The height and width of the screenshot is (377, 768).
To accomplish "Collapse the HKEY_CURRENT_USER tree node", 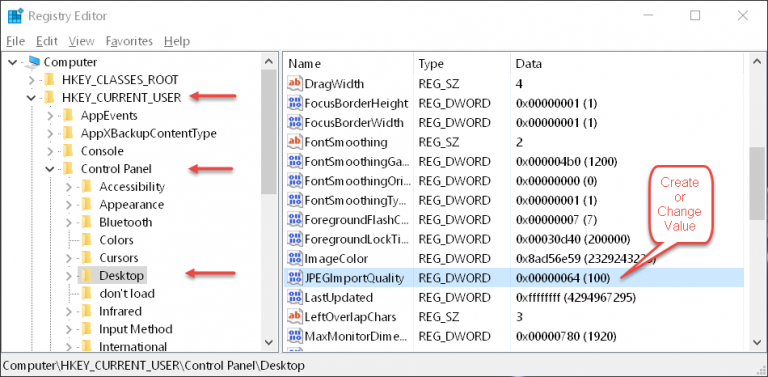I will tap(31, 97).
